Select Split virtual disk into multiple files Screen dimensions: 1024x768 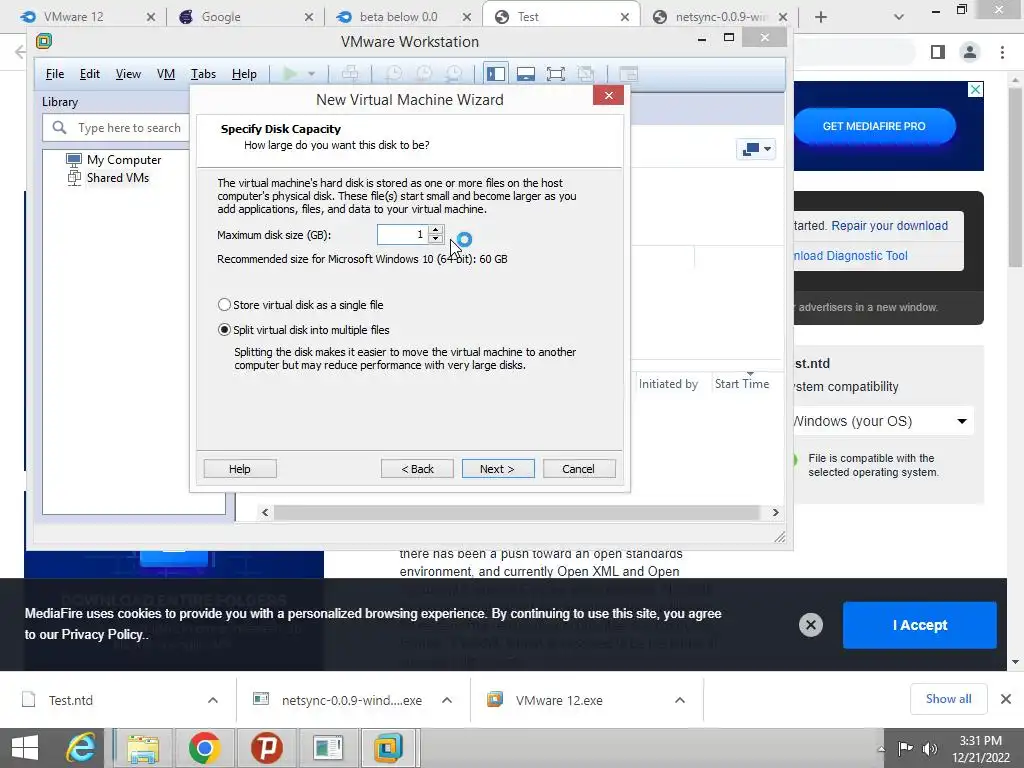pos(304,330)
